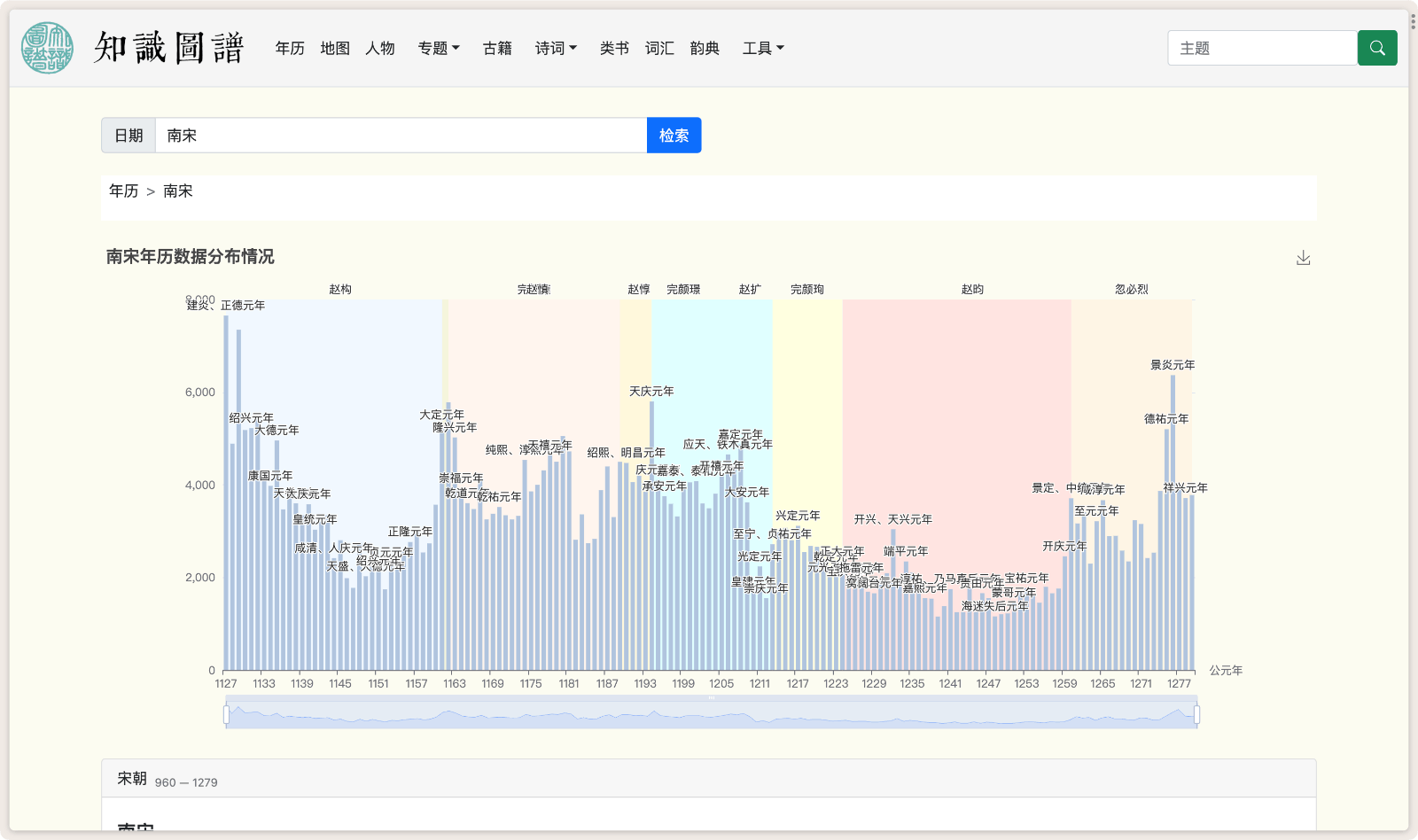Focus the 主题 search input field
The width and height of the screenshot is (1418, 840).
[x=1262, y=48]
